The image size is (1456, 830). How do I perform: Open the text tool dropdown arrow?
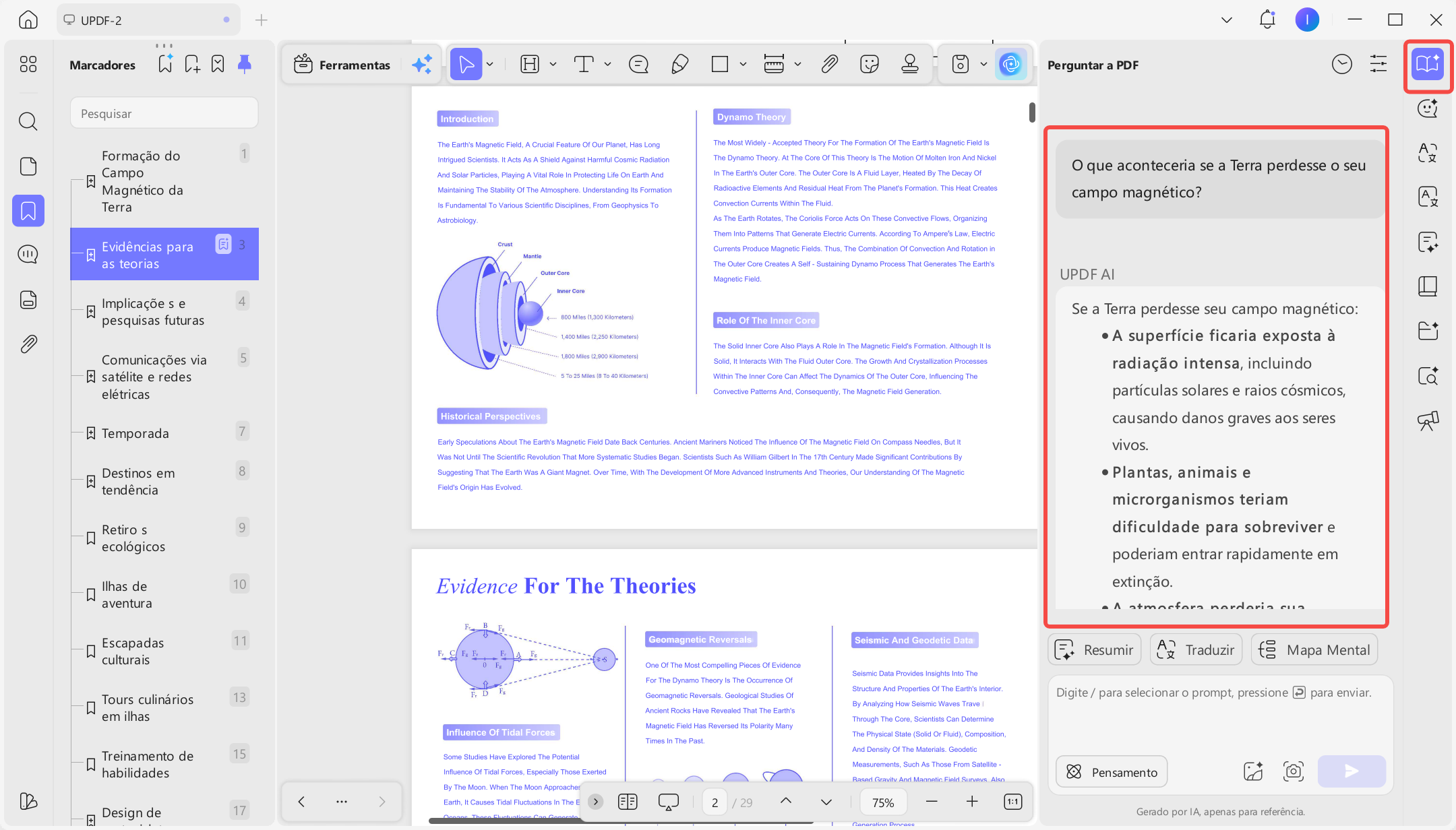607,65
